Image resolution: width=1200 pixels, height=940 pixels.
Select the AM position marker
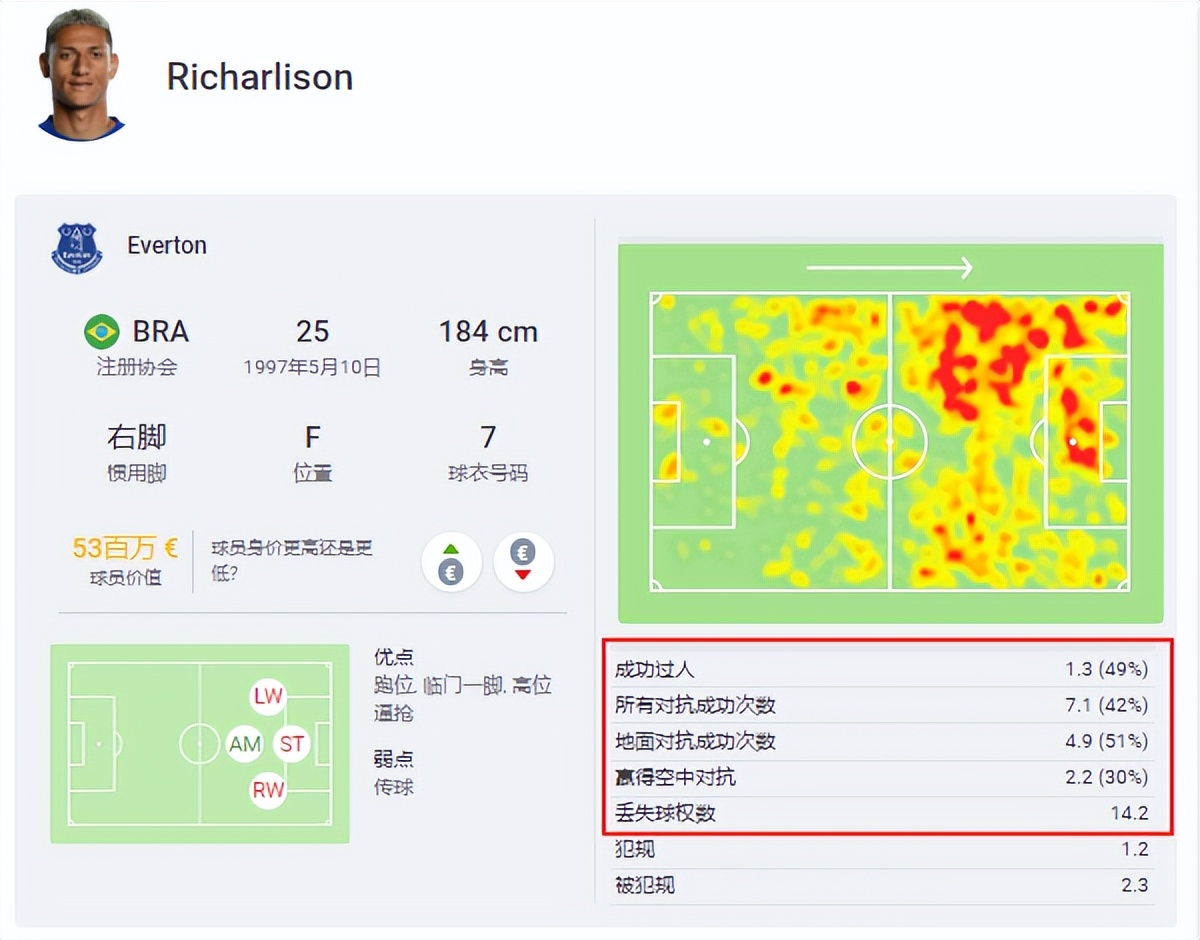tap(245, 744)
